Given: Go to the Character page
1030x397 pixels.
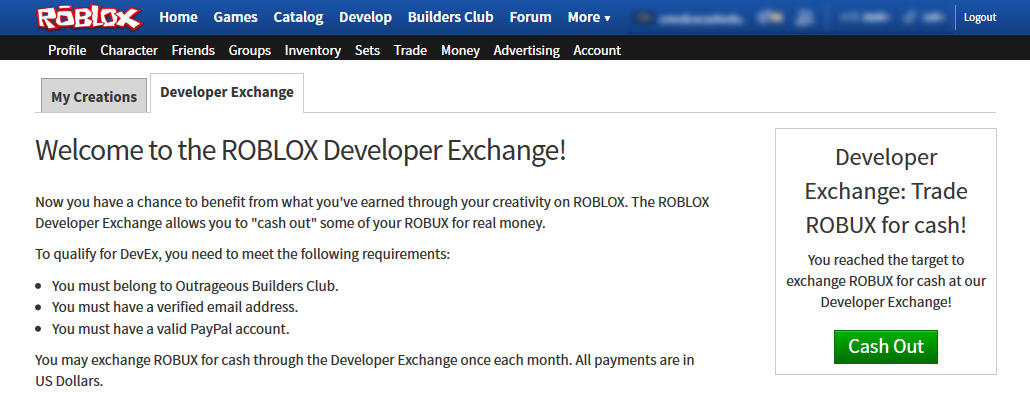Looking at the screenshot, I should (x=129, y=51).
